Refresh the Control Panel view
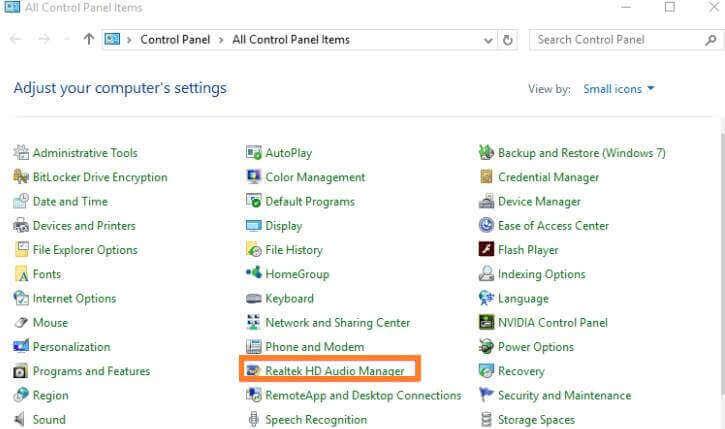Viewport: 725px width, 429px height. point(508,40)
